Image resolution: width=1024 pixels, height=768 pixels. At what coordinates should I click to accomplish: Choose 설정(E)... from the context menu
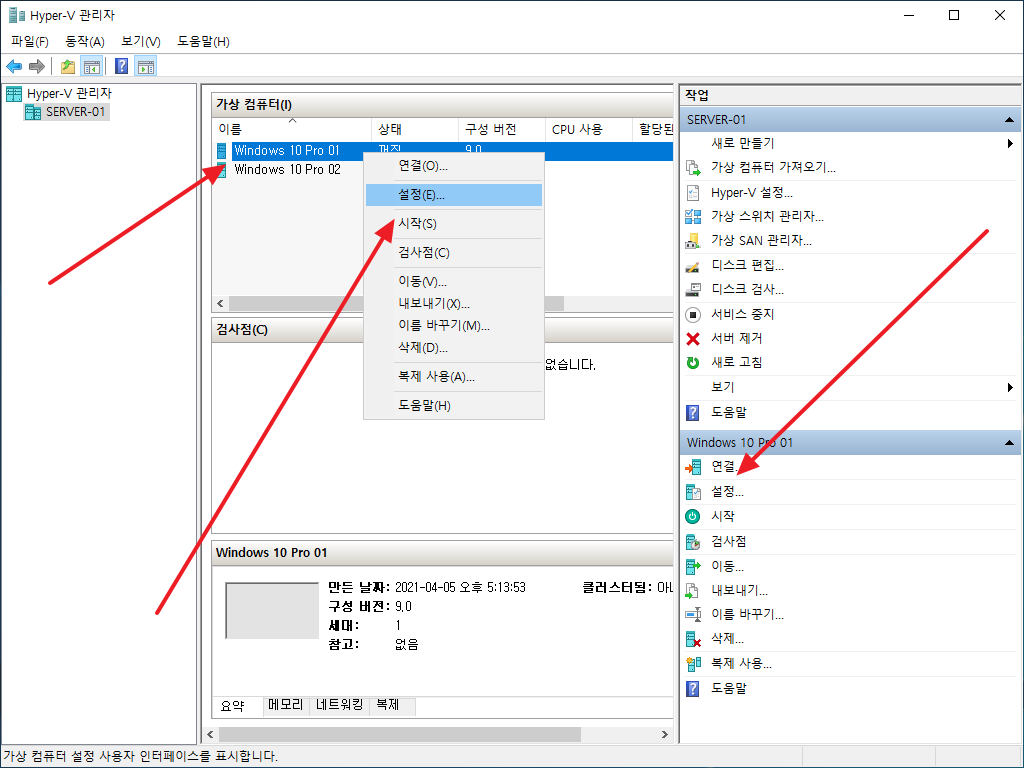point(454,195)
